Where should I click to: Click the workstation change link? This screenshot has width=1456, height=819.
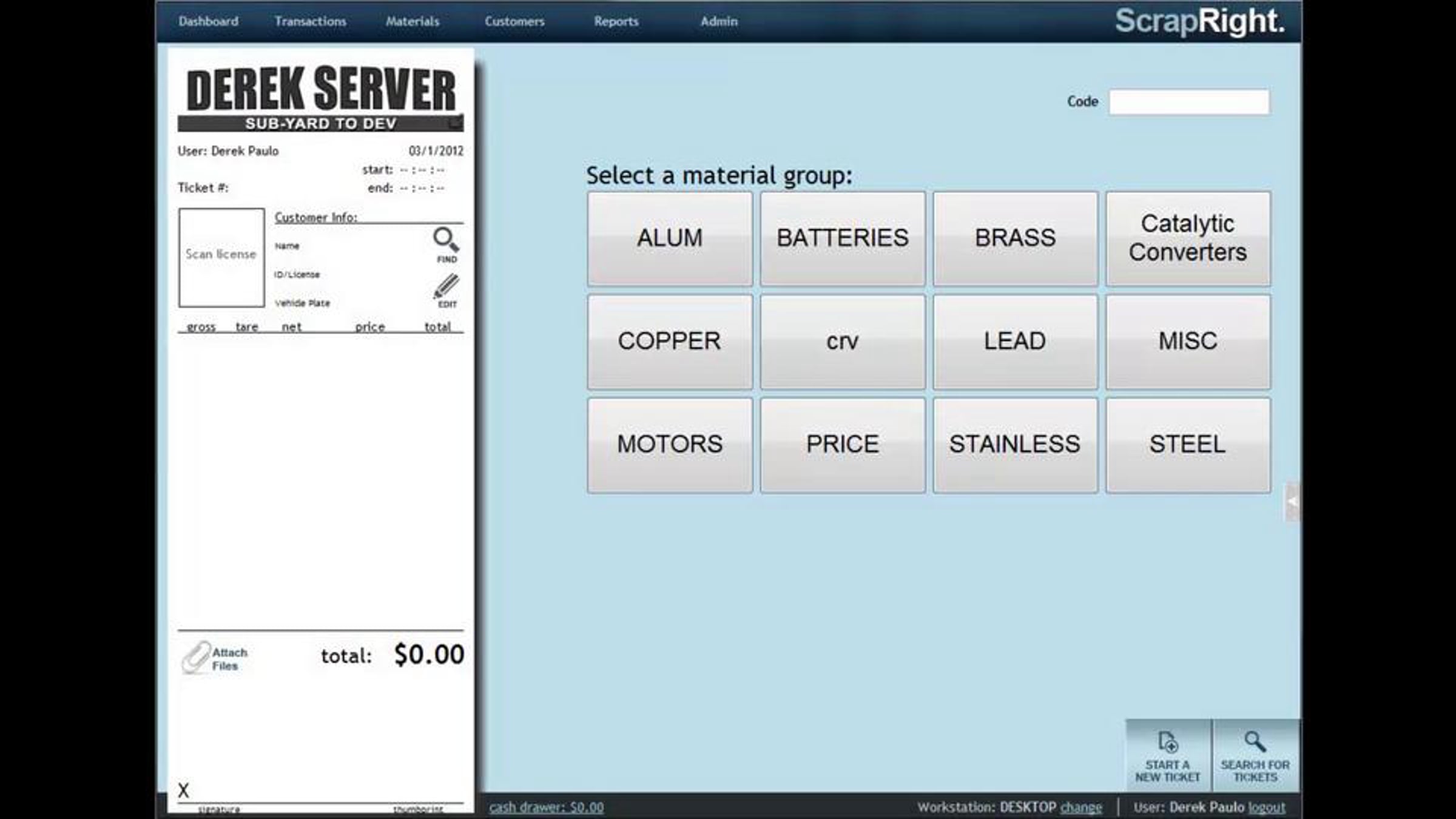(x=1080, y=807)
